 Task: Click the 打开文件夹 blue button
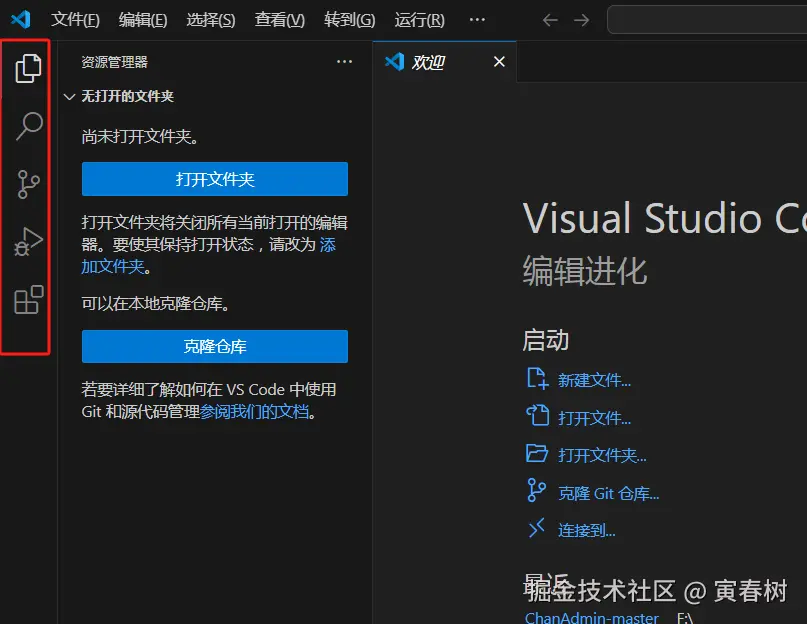click(x=215, y=179)
